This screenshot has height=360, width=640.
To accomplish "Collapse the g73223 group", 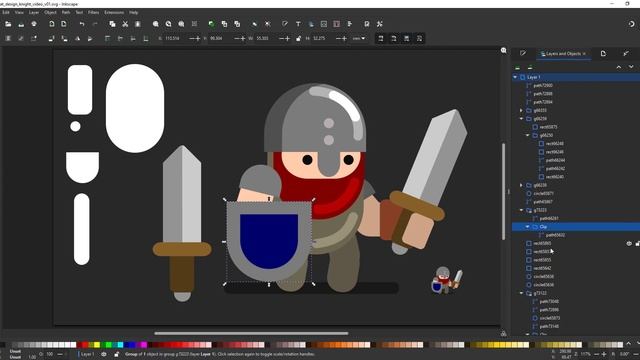I will (x=521, y=210).
